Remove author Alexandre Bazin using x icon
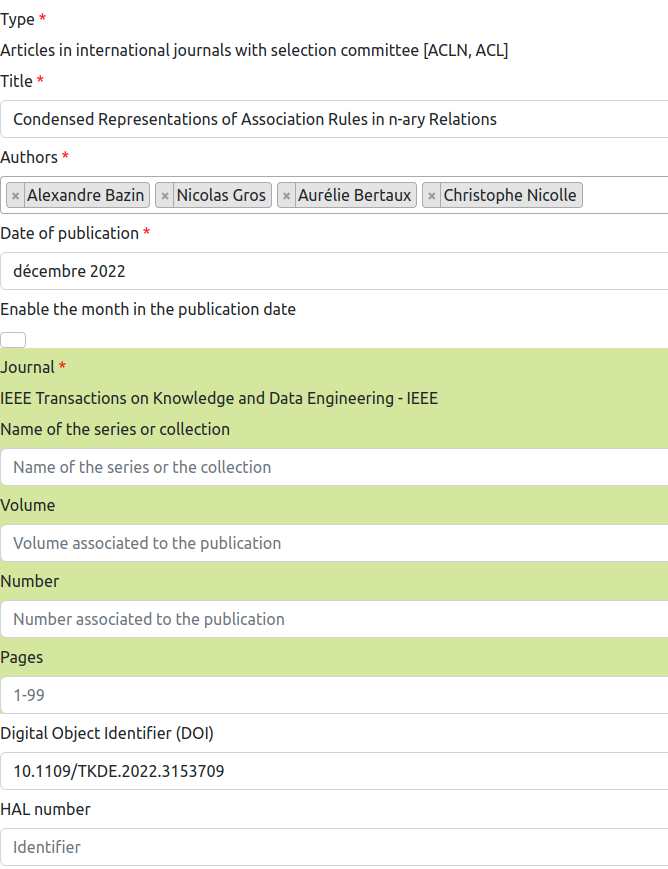 click(x=15, y=196)
